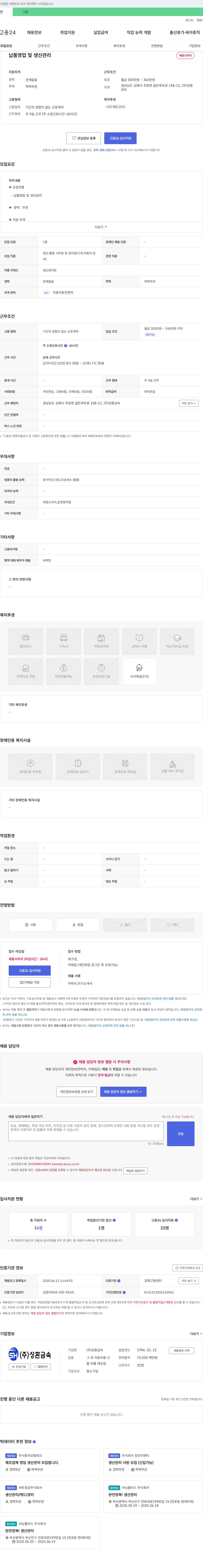
Task: Click the blue 전송 button
Action: pos(180,1133)
